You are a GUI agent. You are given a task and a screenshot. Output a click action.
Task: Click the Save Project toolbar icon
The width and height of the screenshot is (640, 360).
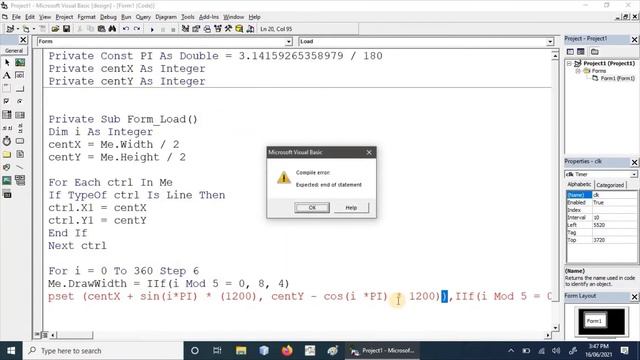click(66, 29)
